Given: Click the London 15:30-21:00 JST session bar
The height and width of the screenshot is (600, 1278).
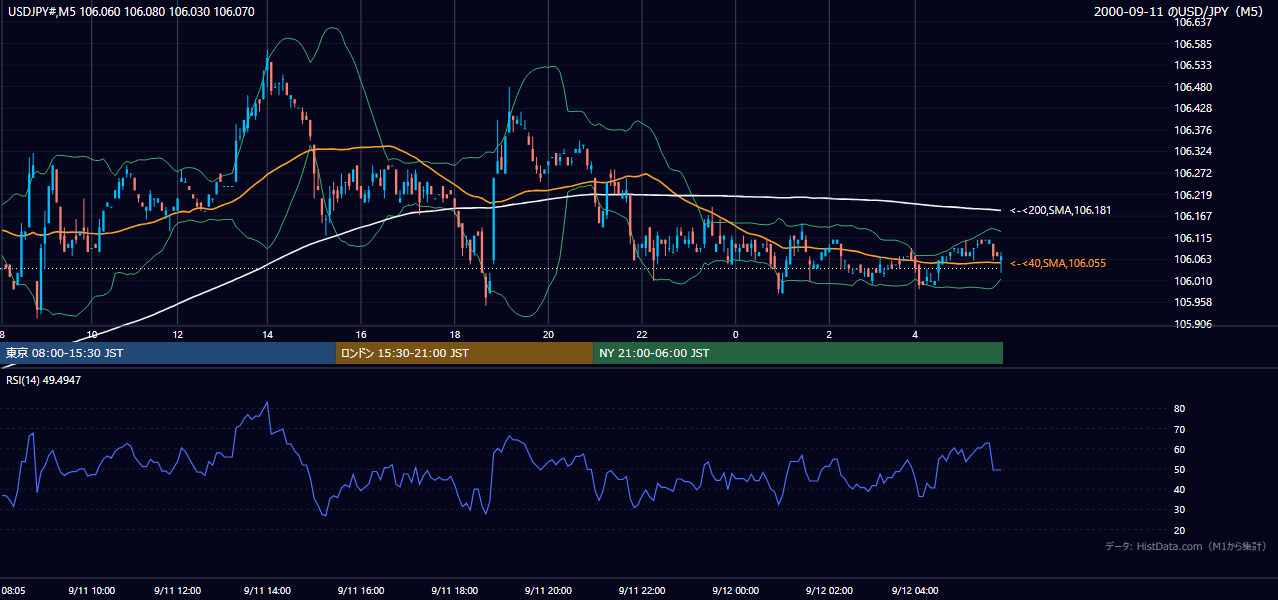Looking at the screenshot, I should point(464,353).
